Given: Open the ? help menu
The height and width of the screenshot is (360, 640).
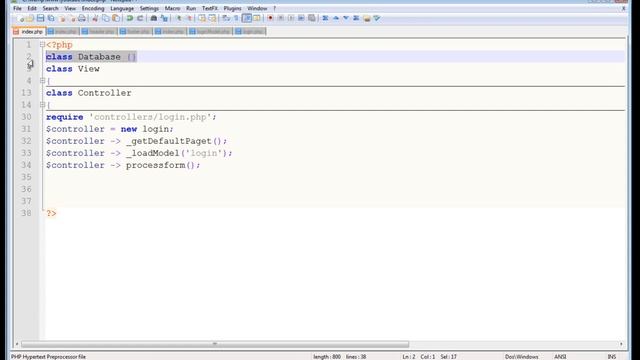Looking at the screenshot, I should [x=275, y=8].
